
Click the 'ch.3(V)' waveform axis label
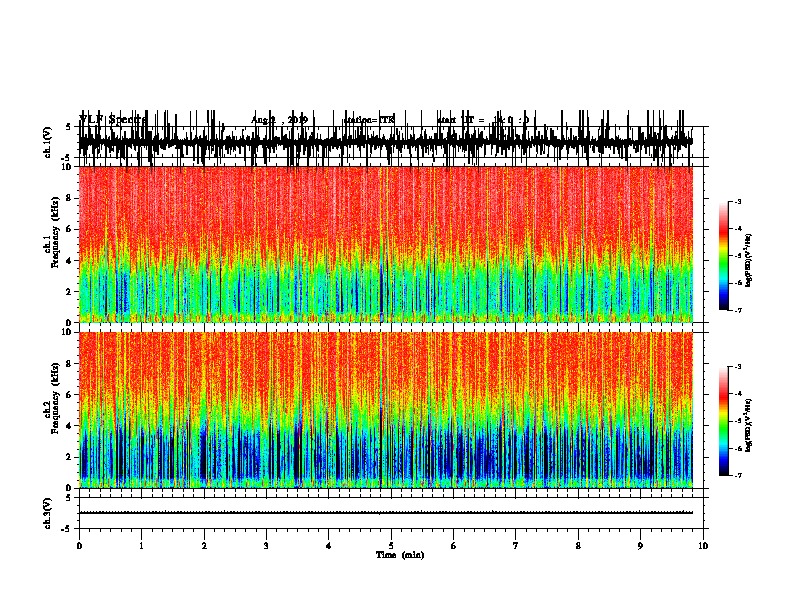pyautogui.click(x=48, y=513)
